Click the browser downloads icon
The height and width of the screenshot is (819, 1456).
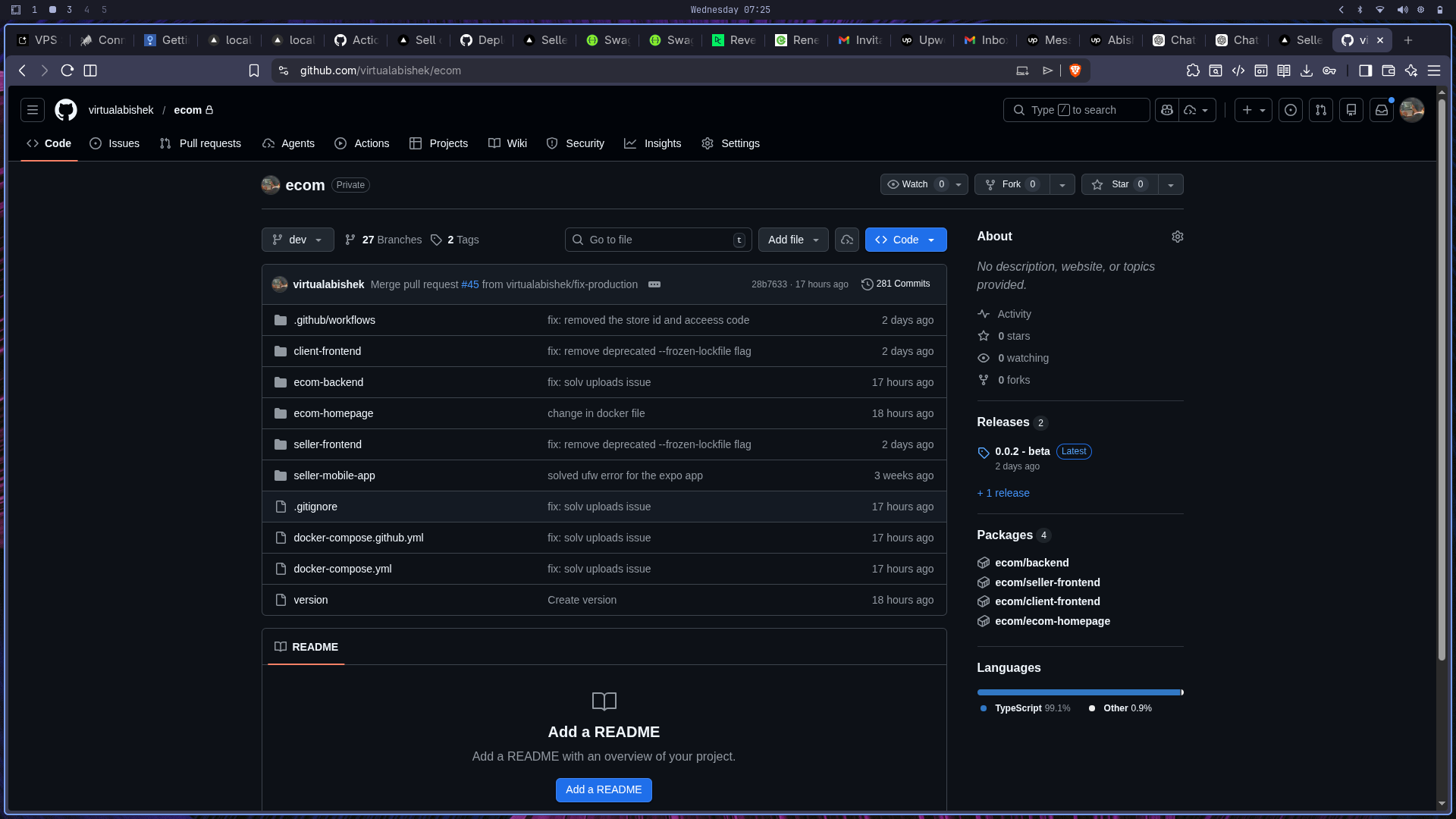[1307, 71]
